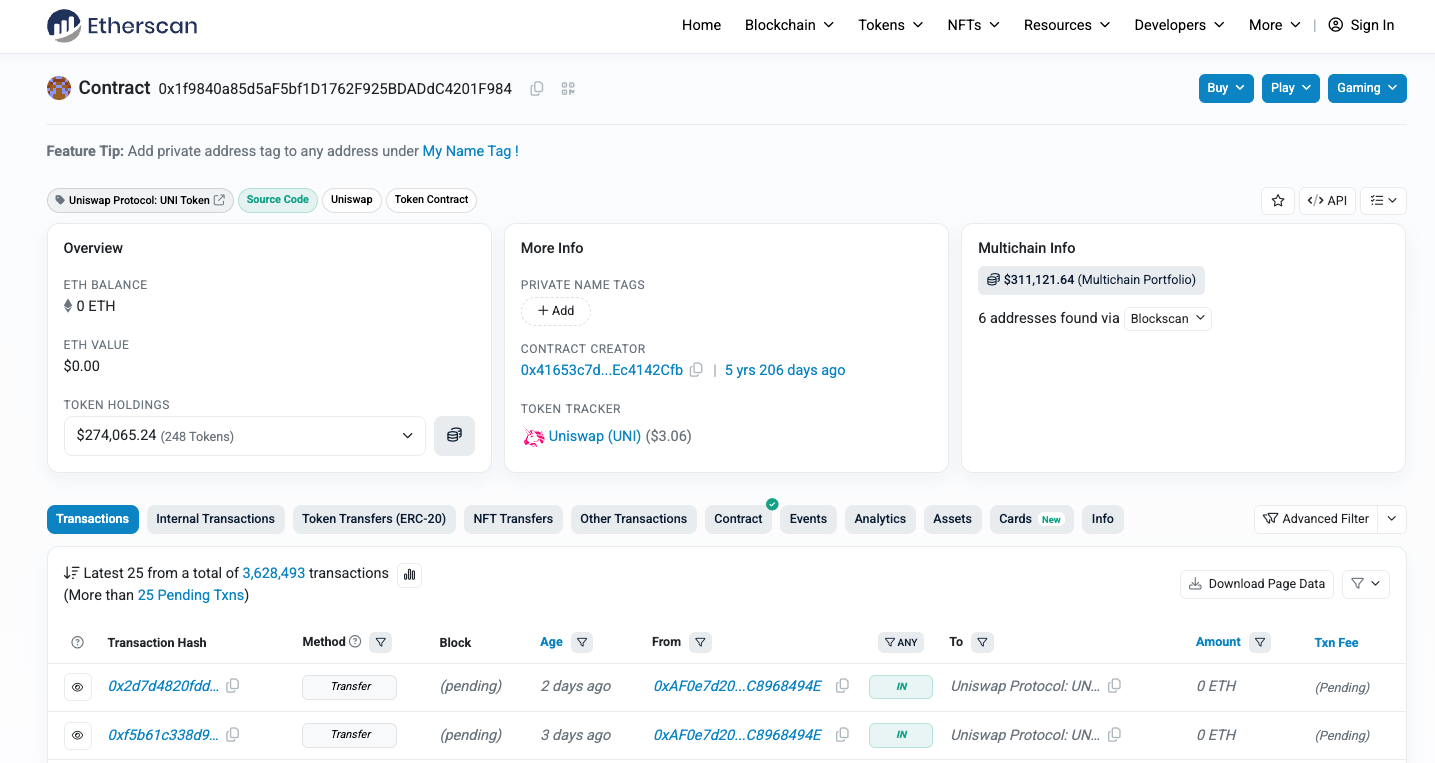Click the Uniswap Protocol: UNI Token tag
This screenshot has width=1435, height=763.
[x=140, y=200]
